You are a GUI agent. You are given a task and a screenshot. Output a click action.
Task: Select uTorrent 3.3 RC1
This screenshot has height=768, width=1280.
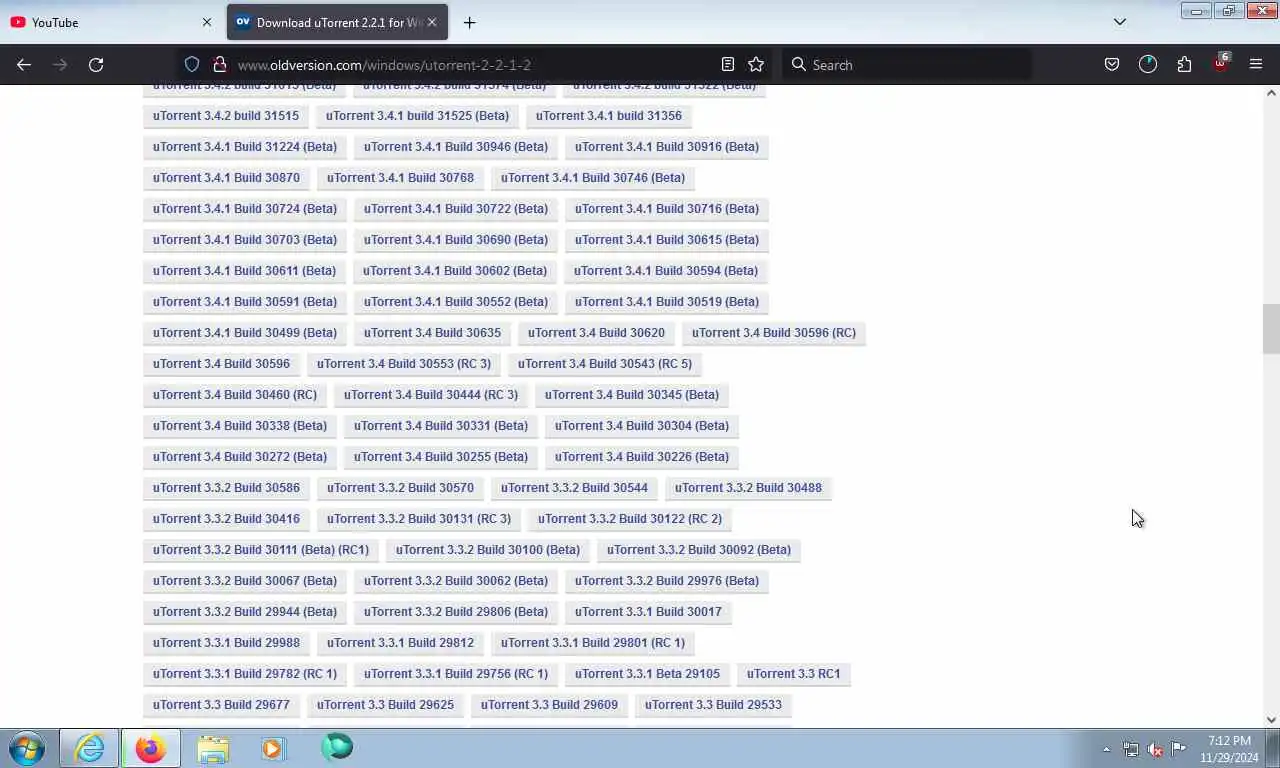pyautogui.click(x=794, y=674)
